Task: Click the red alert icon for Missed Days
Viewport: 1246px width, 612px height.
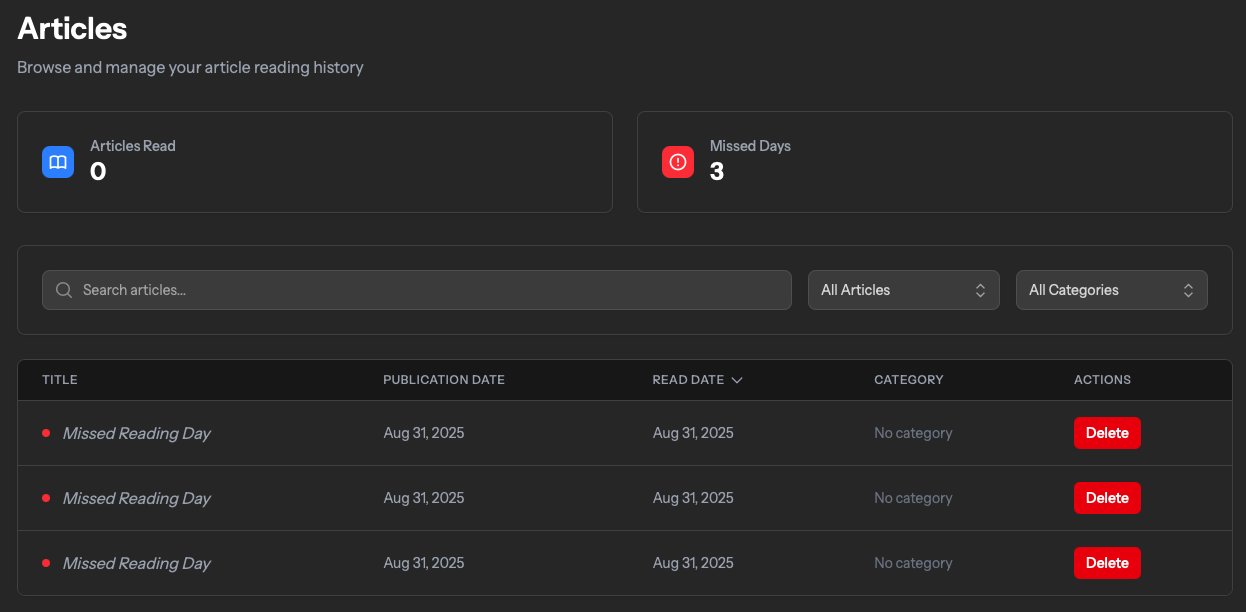Action: coord(678,162)
